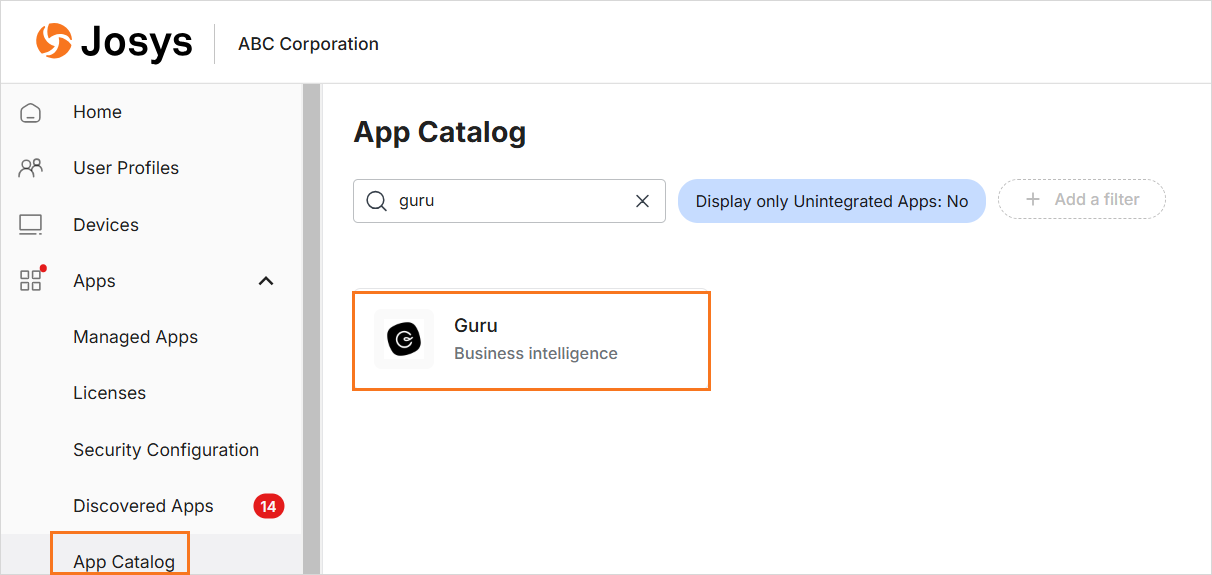Viewport: 1212px width, 575px height.
Task: Open the Home icon in sidebar
Action: coord(31,112)
